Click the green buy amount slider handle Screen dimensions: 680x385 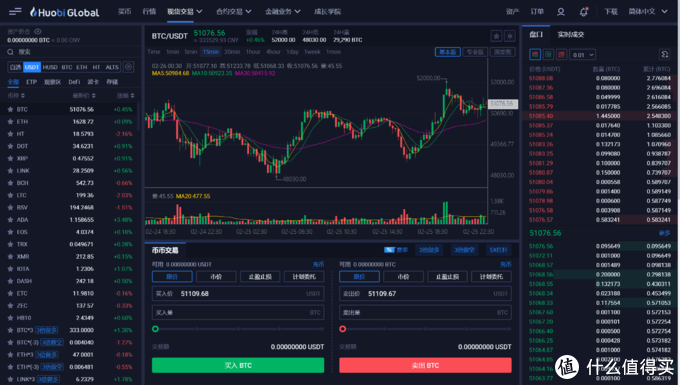pos(155,329)
